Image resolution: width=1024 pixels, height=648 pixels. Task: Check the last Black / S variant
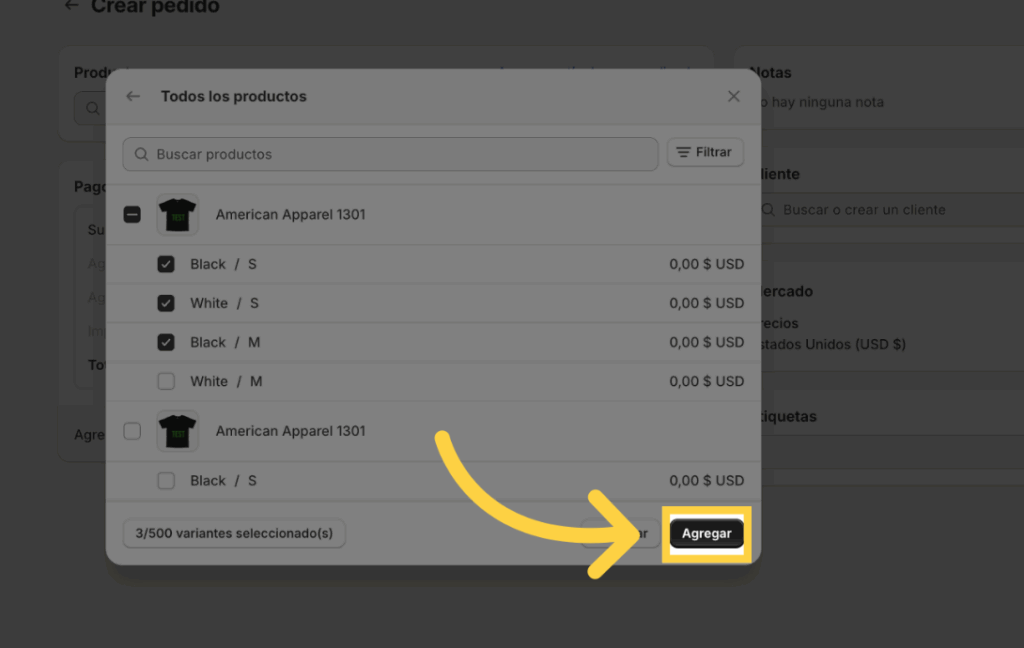[166, 481]
